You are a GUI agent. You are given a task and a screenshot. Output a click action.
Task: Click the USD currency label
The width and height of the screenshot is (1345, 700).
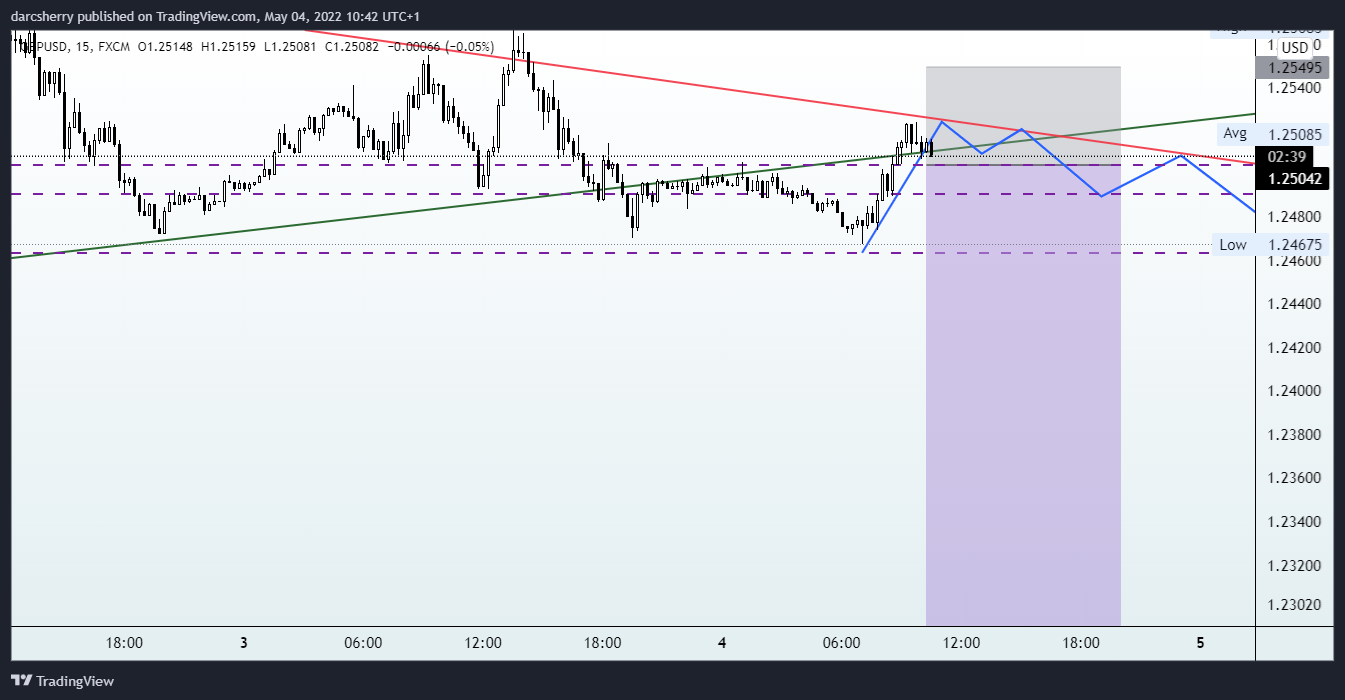1294,48
